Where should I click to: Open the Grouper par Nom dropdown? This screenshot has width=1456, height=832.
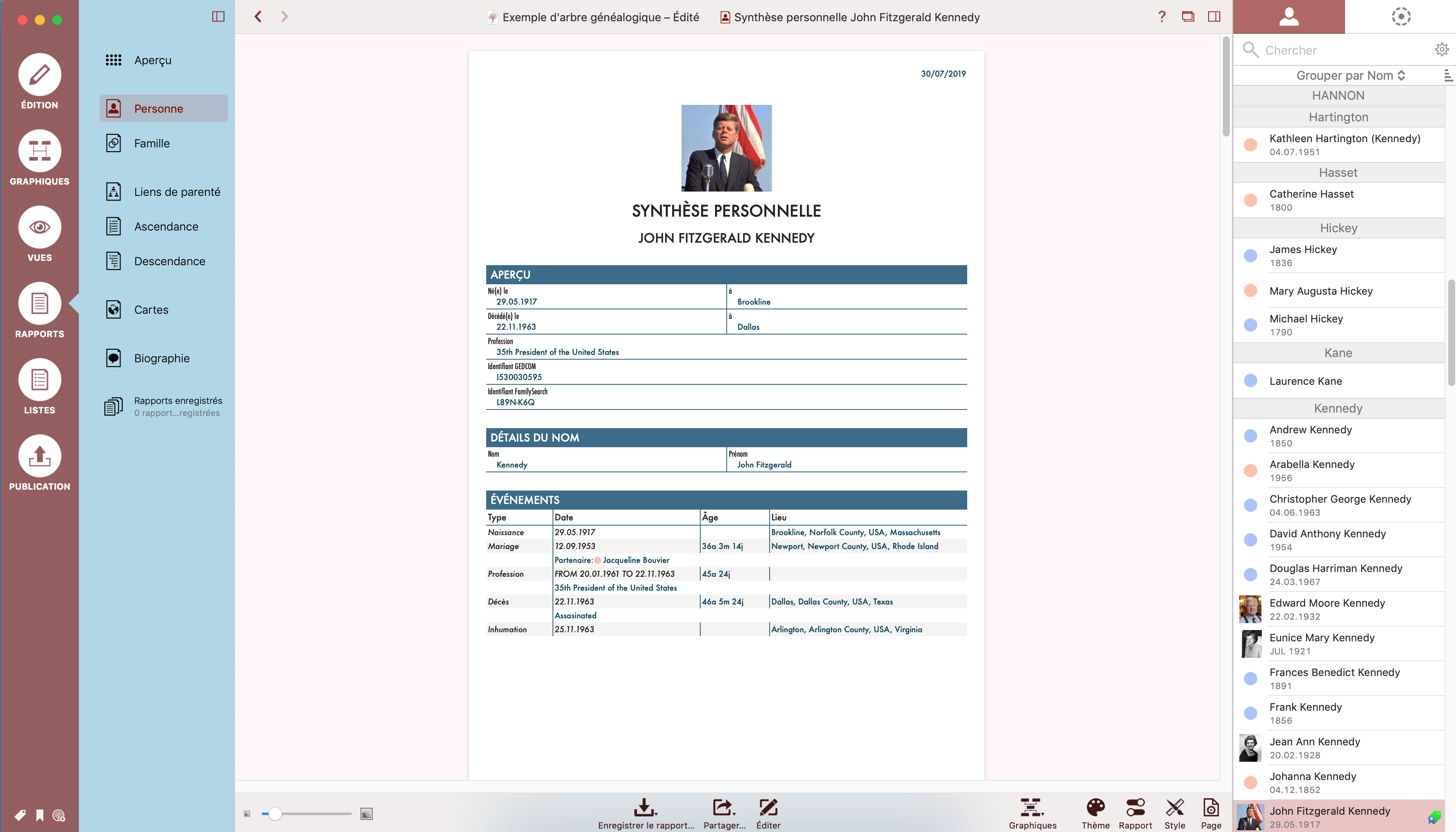1350,75
